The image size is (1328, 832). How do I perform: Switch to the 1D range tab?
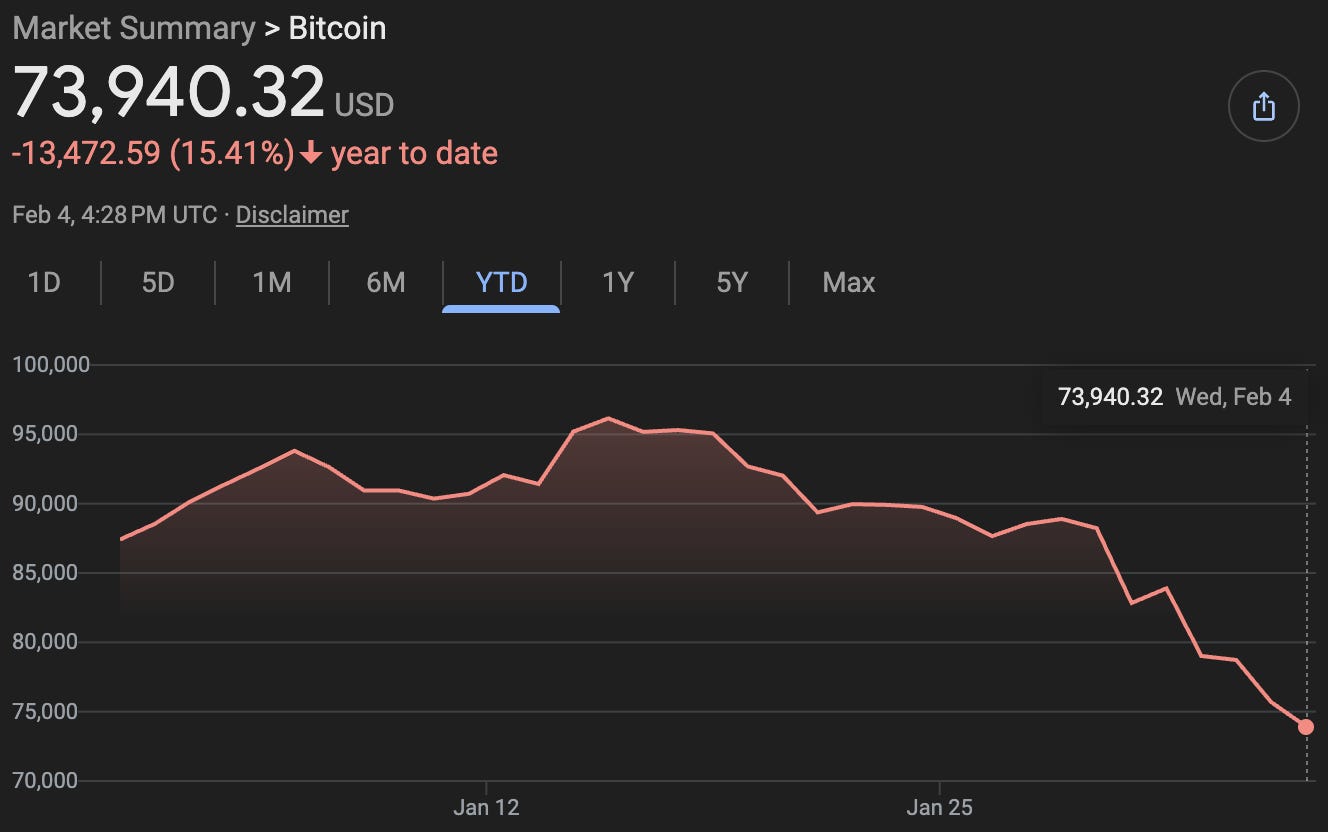(44, 283)
